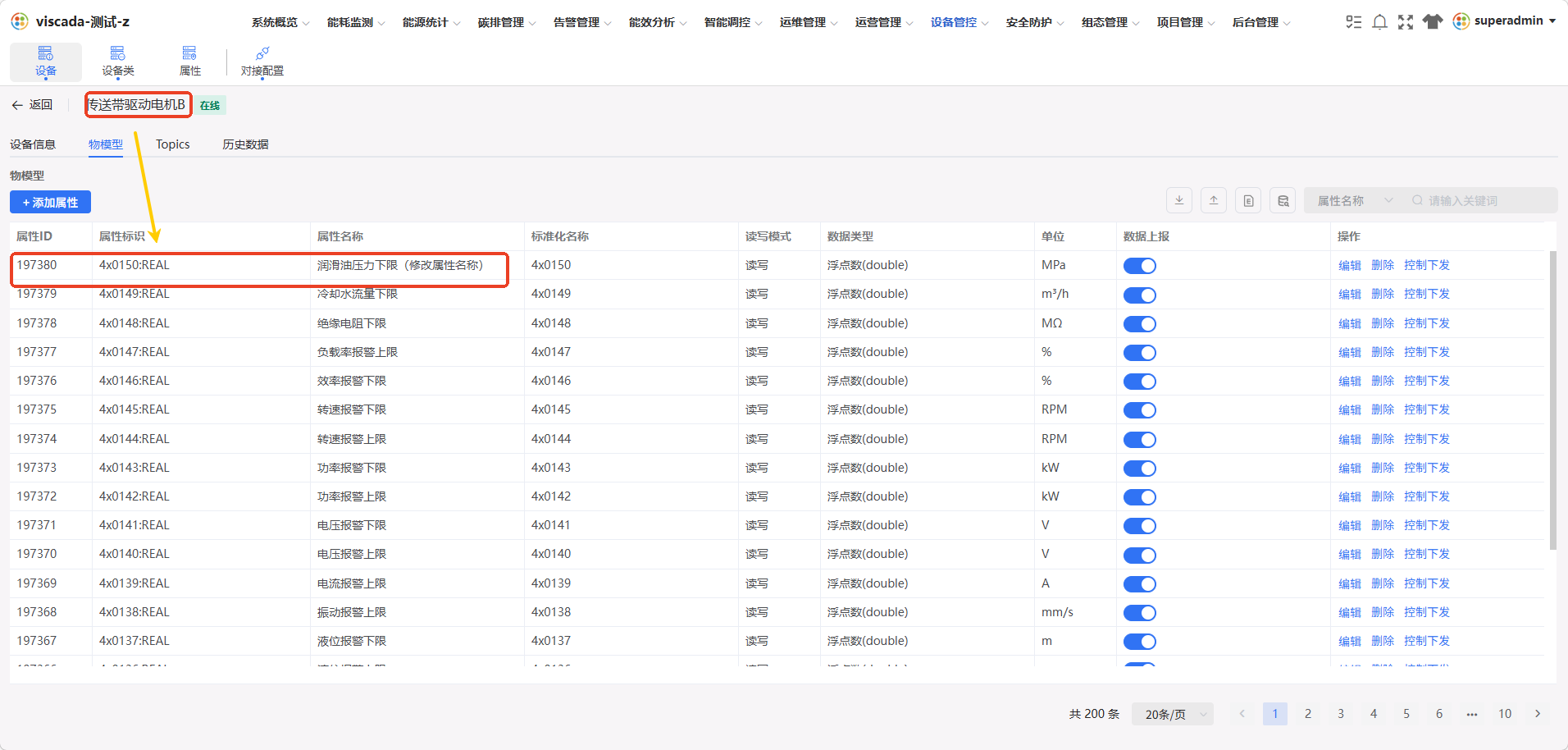Click 编辑 for attribute 197374
1568x750 pixels.
[1349, 439]
